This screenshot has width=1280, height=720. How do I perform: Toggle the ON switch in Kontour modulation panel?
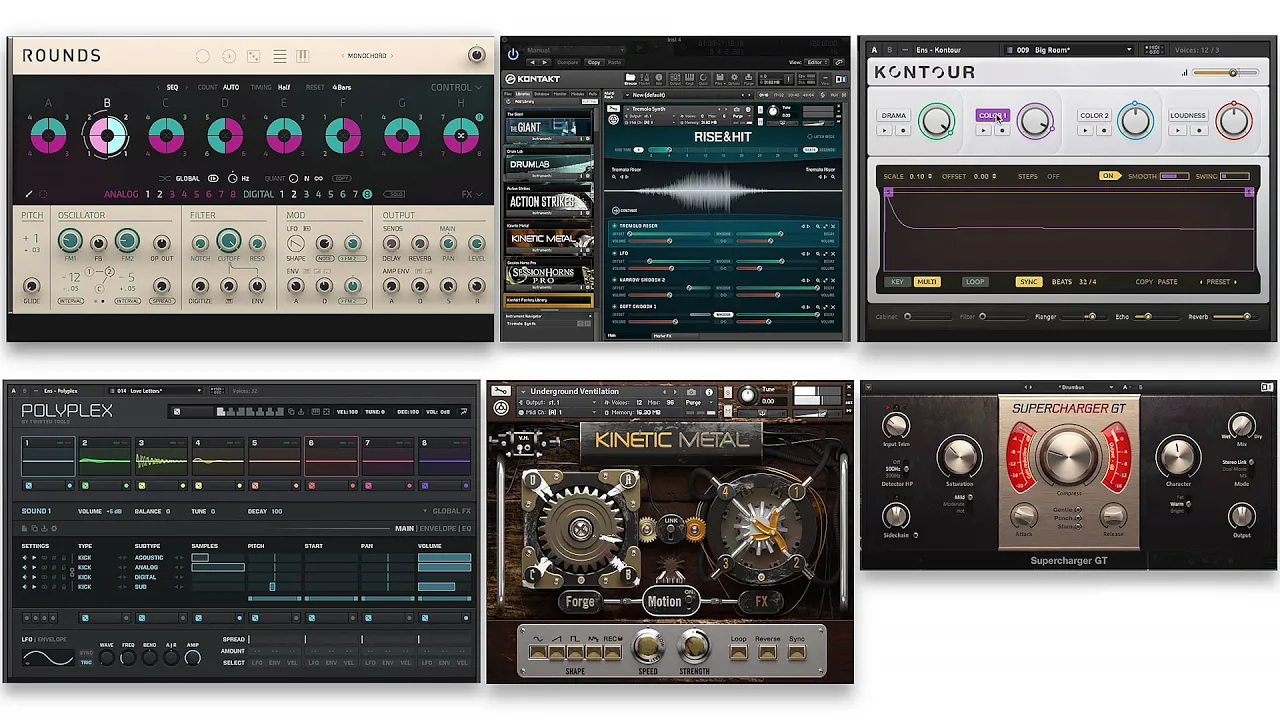tap(1108, 176)
